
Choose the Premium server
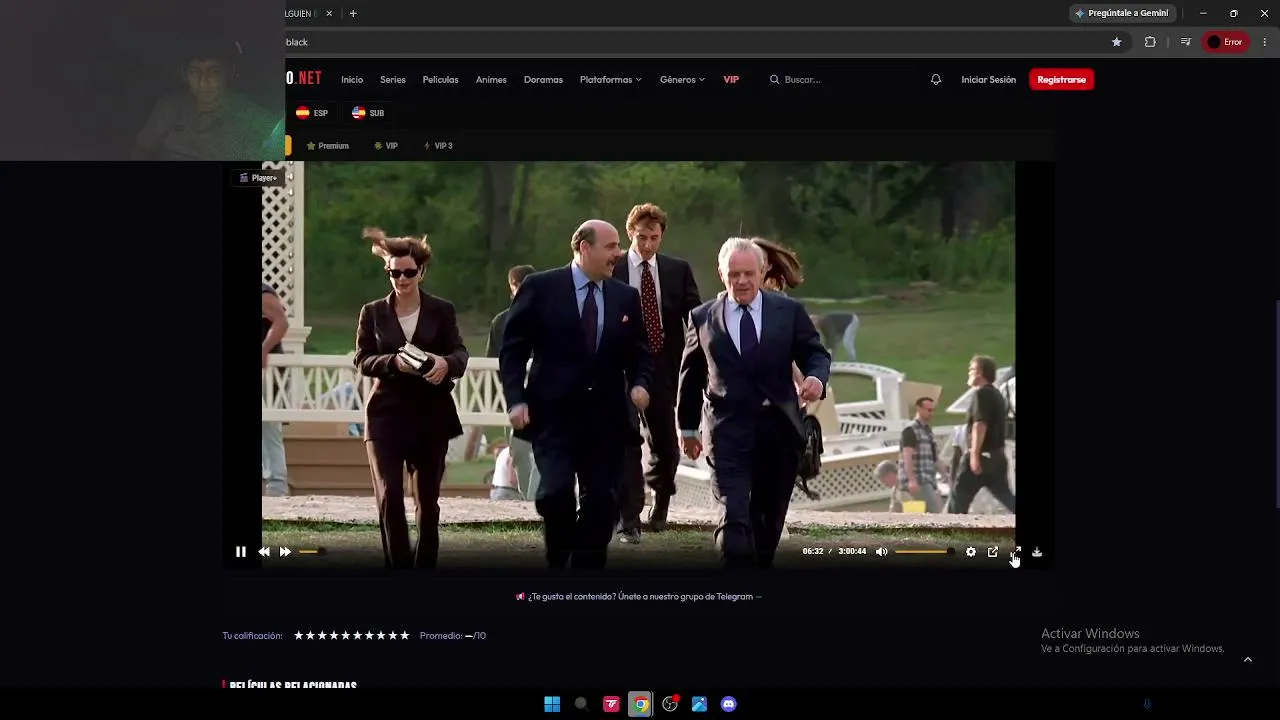point(328,146)
